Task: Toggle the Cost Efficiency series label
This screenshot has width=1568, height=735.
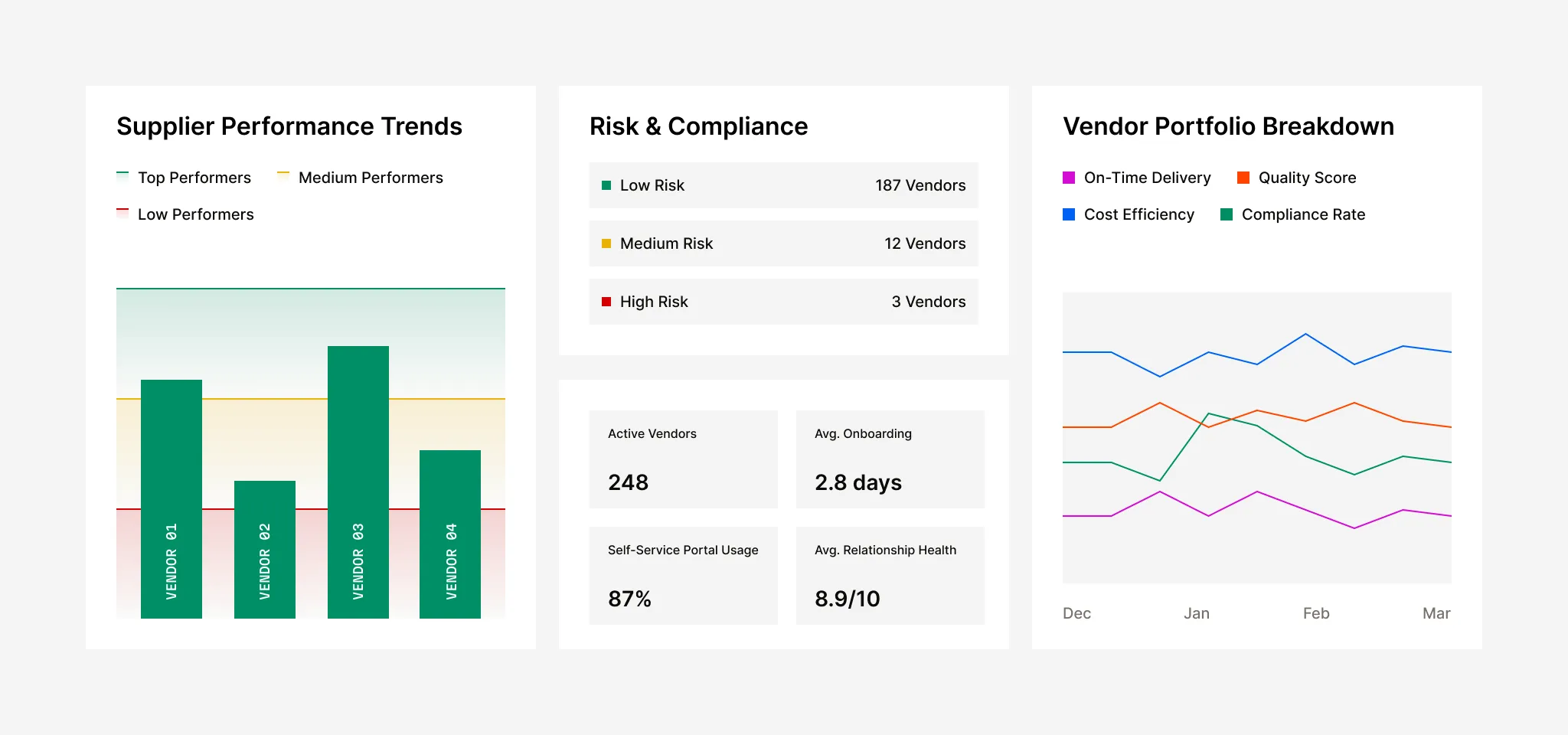Action: 1138,214
